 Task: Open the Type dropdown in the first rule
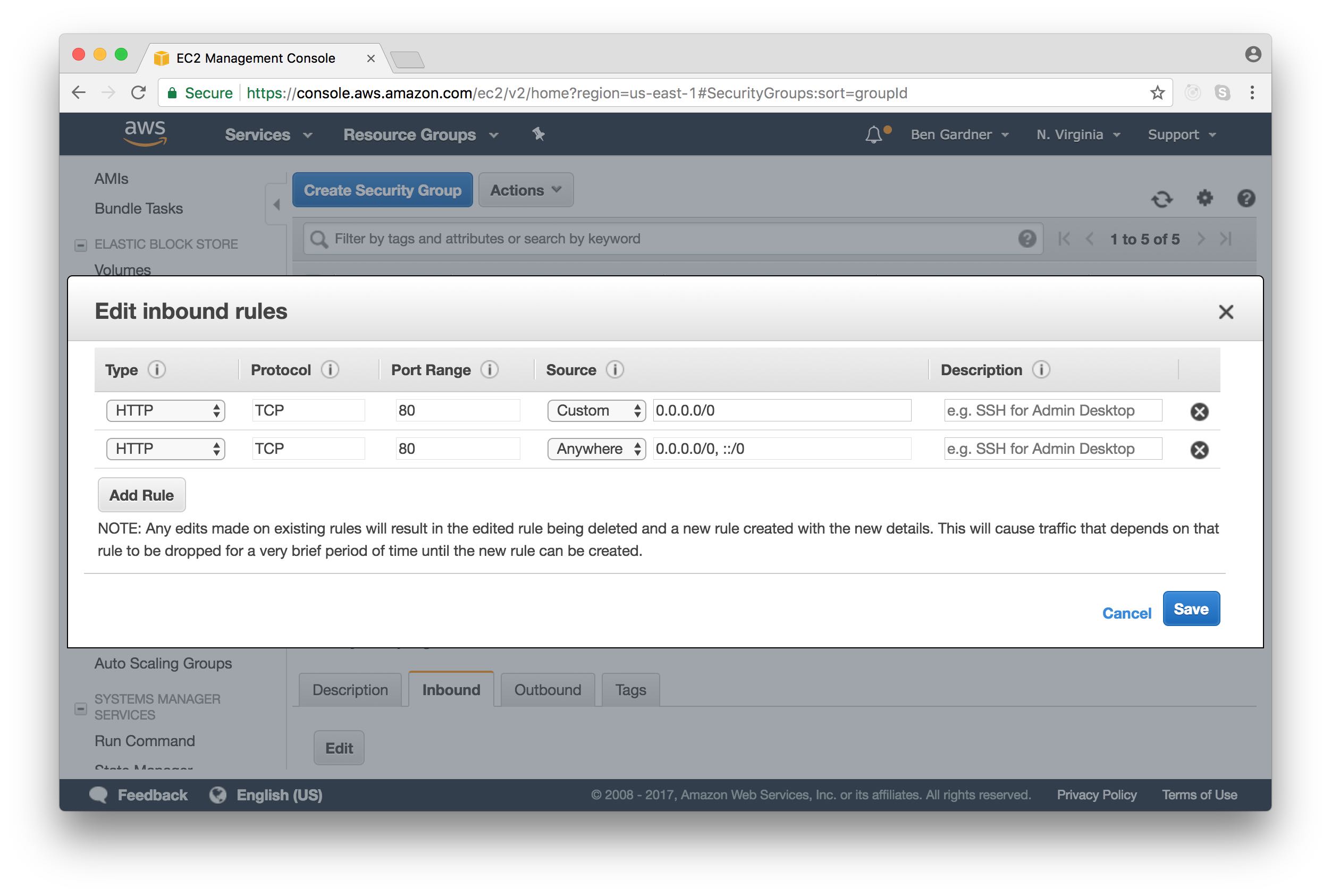click(x=165, y=410)
